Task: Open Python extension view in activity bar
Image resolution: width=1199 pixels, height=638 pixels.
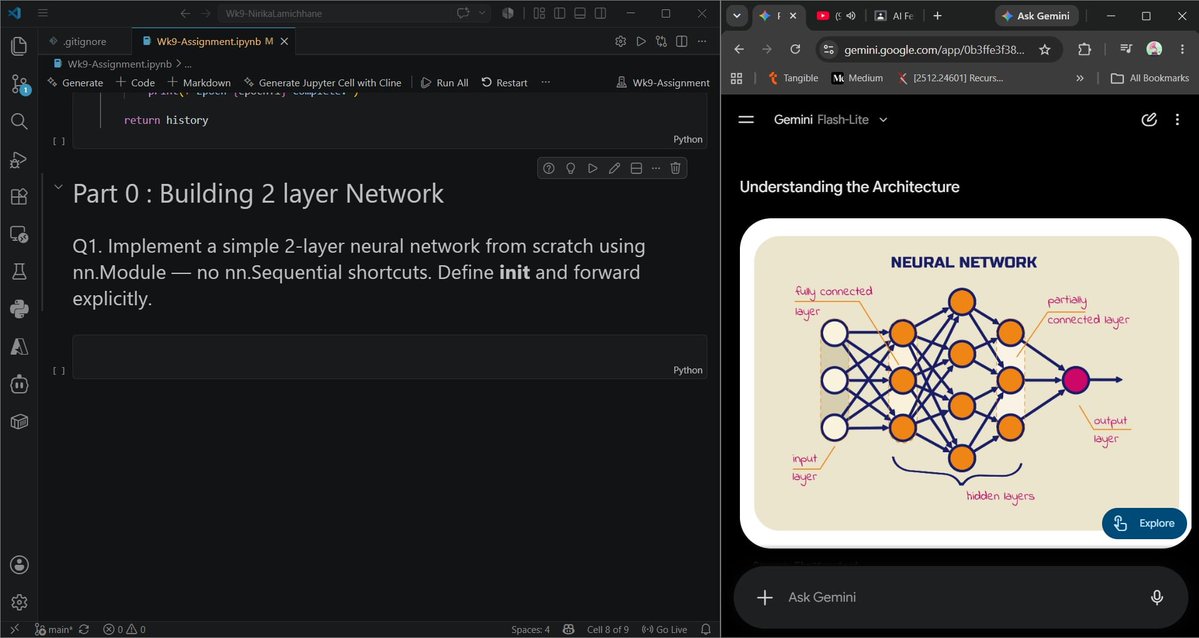Action: click(19, 309)
